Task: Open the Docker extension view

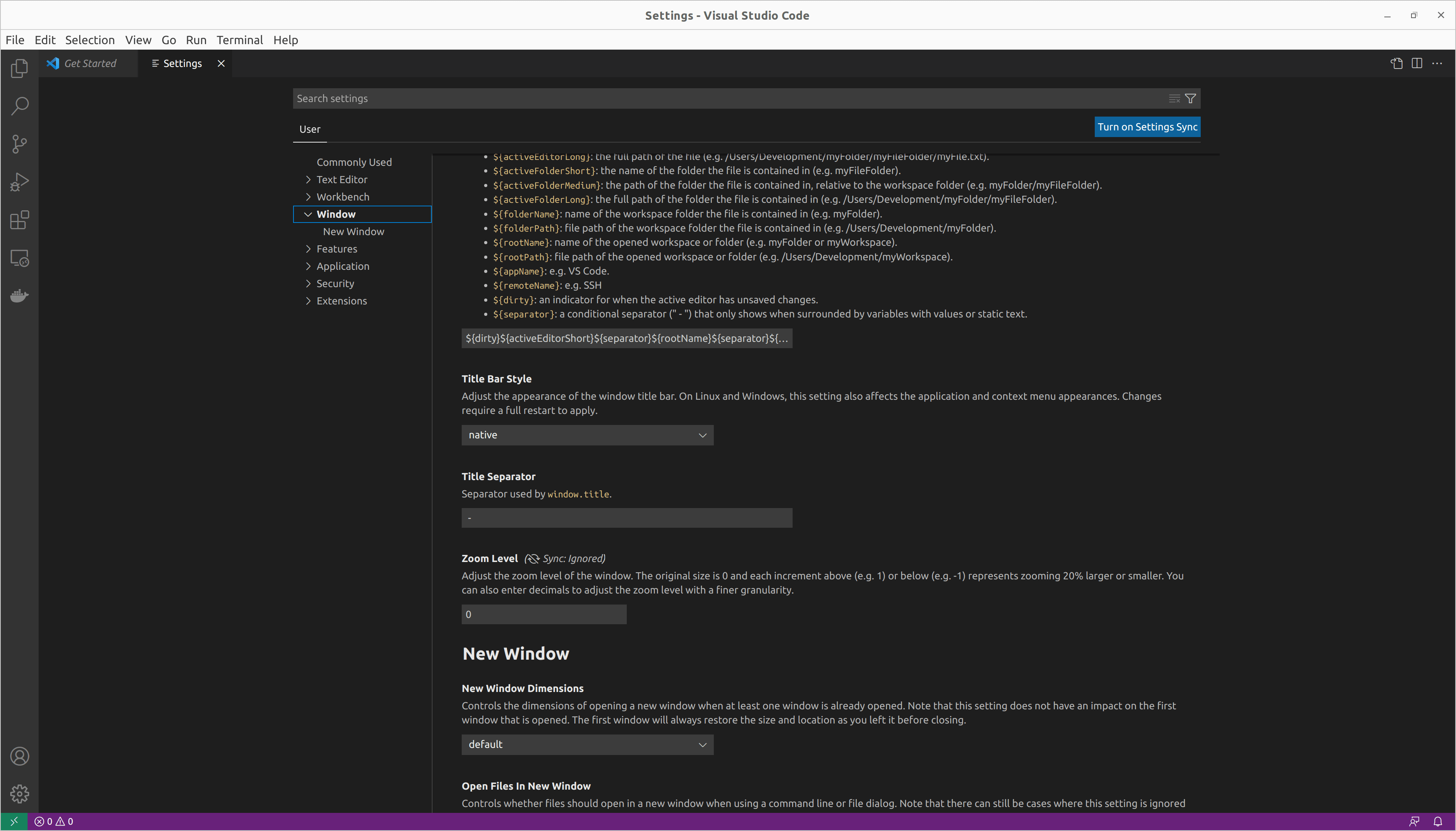Action: tap(19, 295)
